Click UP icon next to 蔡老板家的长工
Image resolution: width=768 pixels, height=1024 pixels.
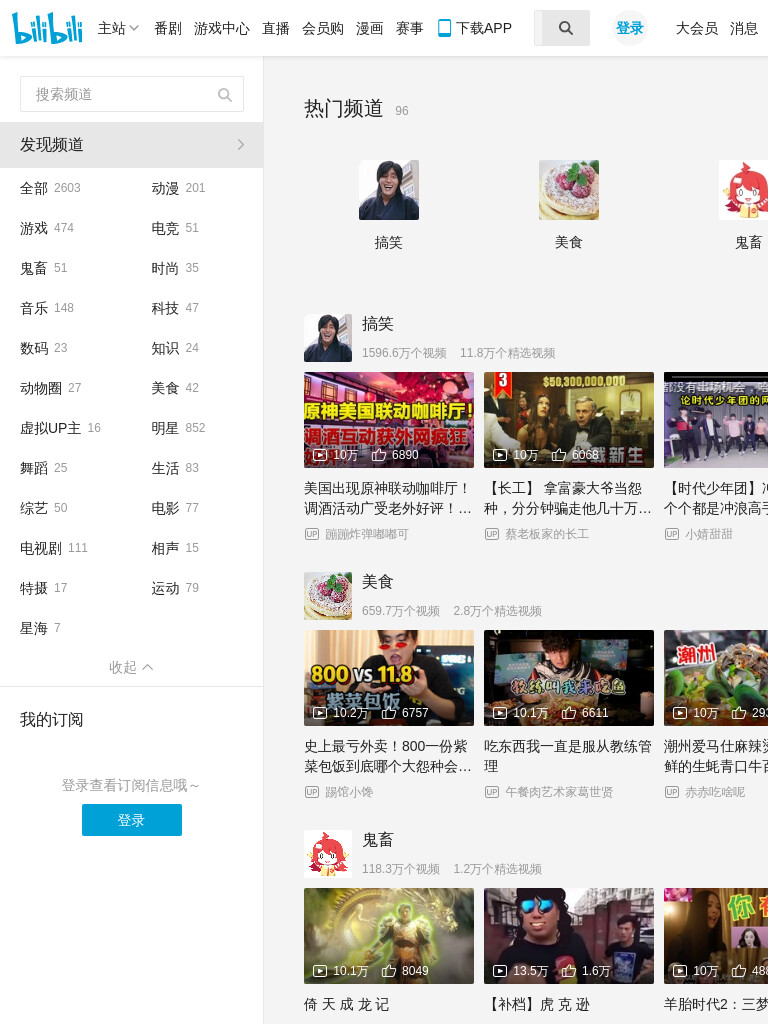click(492, 534)
